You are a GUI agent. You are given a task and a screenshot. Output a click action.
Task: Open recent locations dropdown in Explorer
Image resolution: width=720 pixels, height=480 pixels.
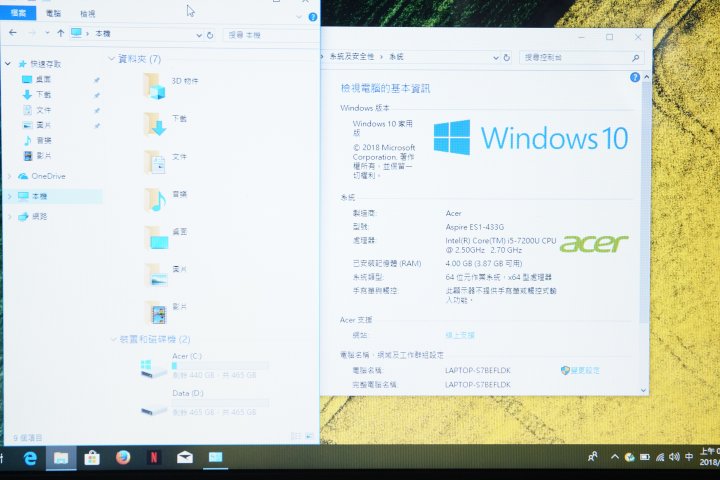pyautogui.click(x=47, y=33)
